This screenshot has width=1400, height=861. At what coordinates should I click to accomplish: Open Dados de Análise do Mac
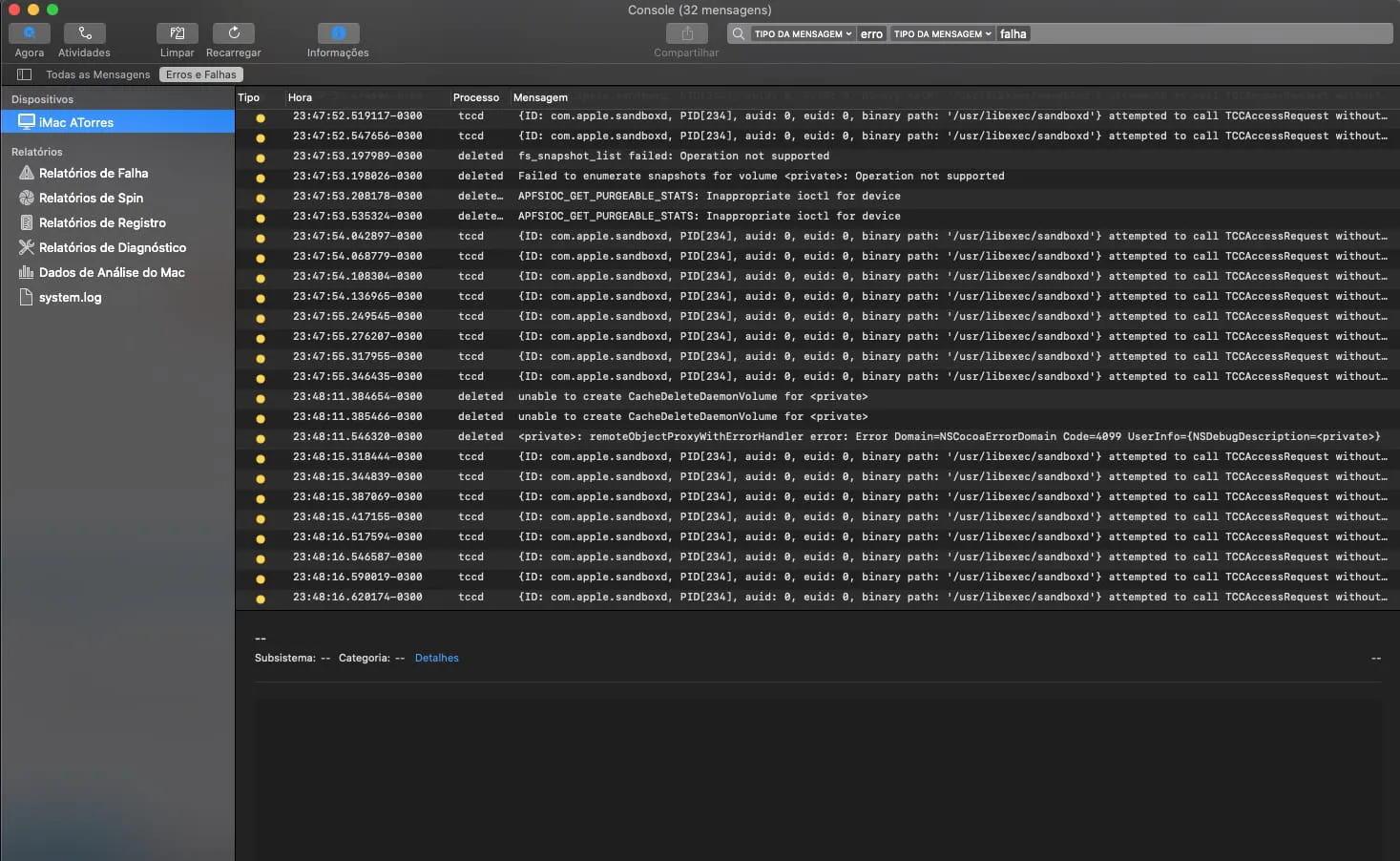pos(111,272)
